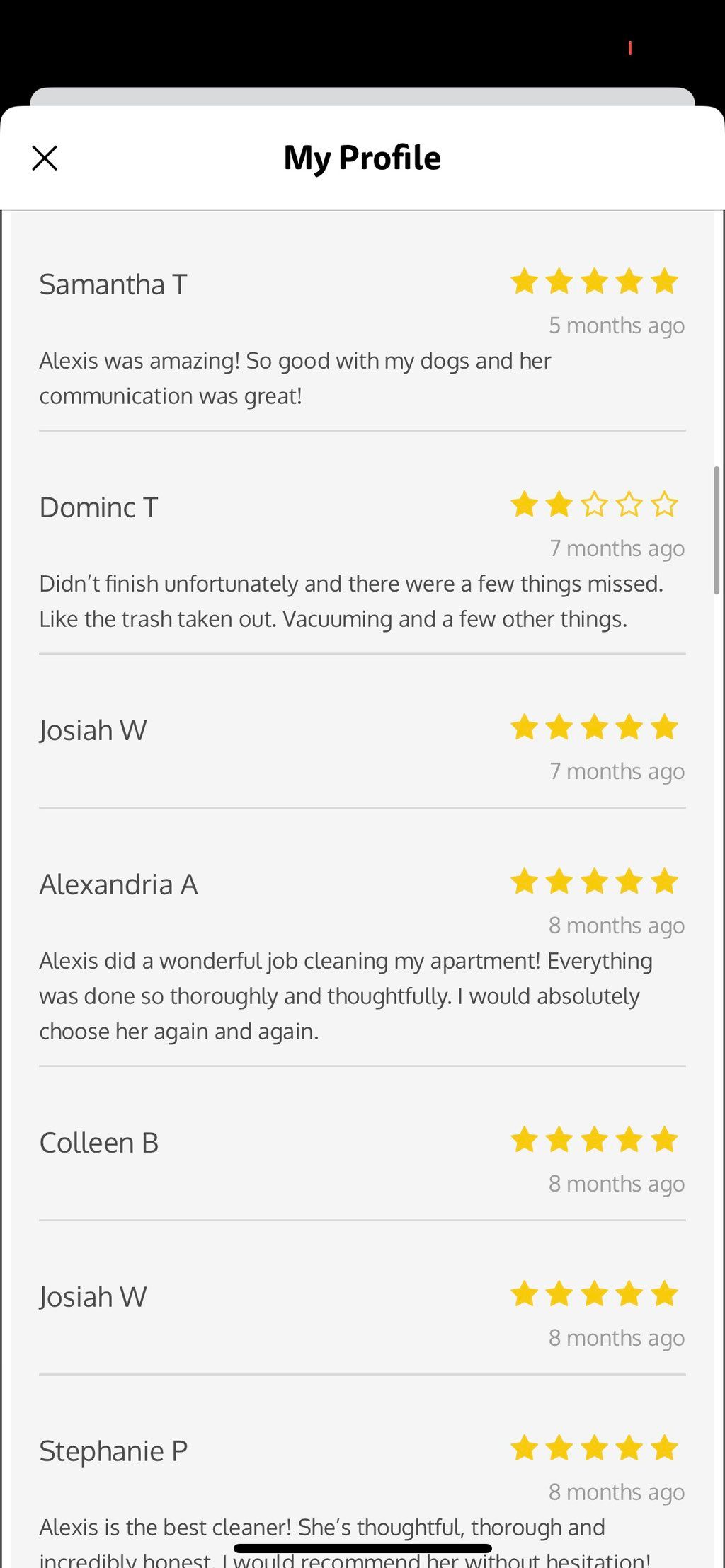Select reviewer name Alexandria A

pos(118,884)
